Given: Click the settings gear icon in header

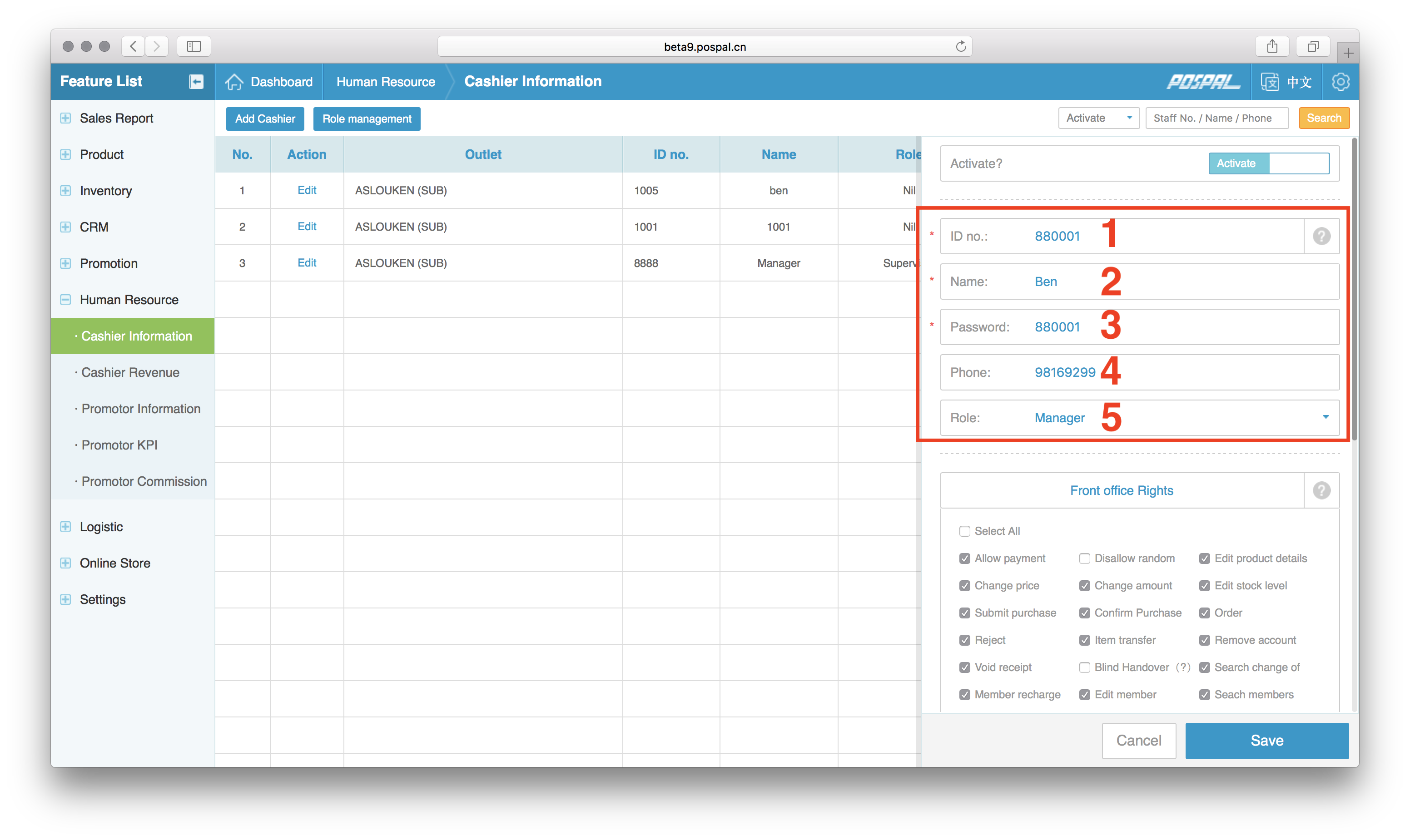Looking at the screenshot, I should coord(1340,82).
